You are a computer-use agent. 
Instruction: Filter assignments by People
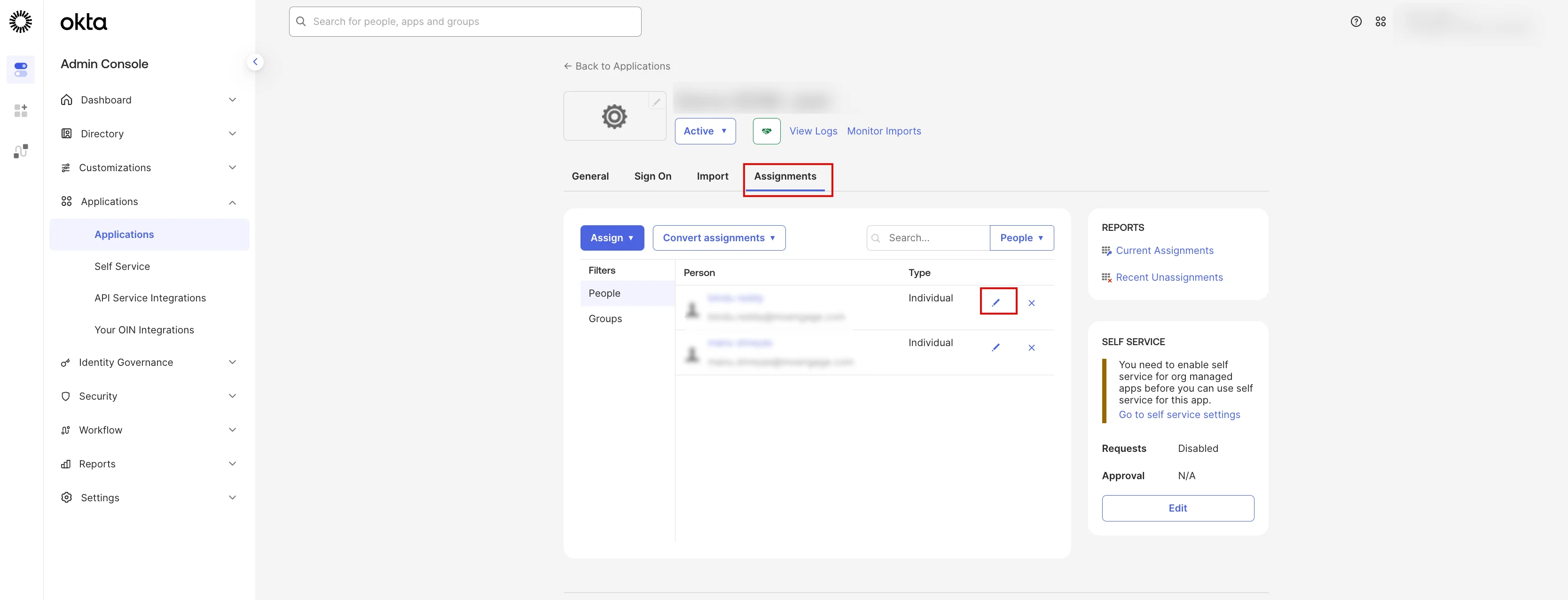click(x=627, y=293)
